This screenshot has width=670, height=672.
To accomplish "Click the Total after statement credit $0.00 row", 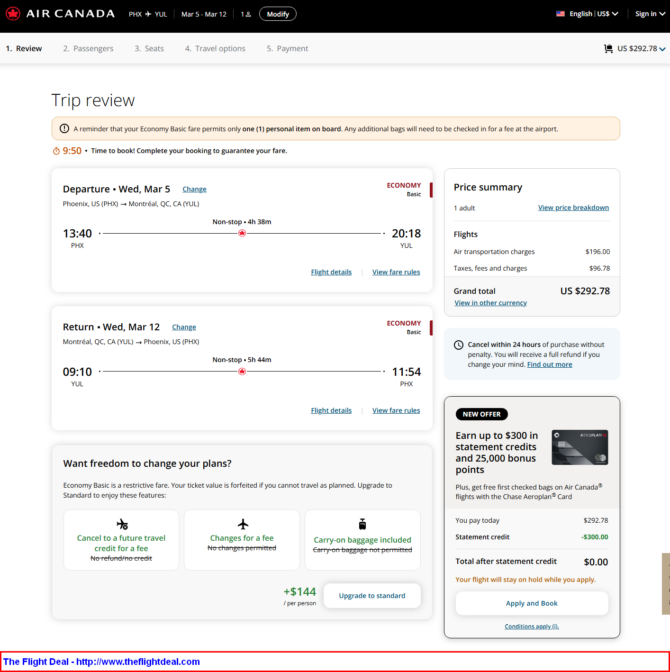I will [532, 562].
